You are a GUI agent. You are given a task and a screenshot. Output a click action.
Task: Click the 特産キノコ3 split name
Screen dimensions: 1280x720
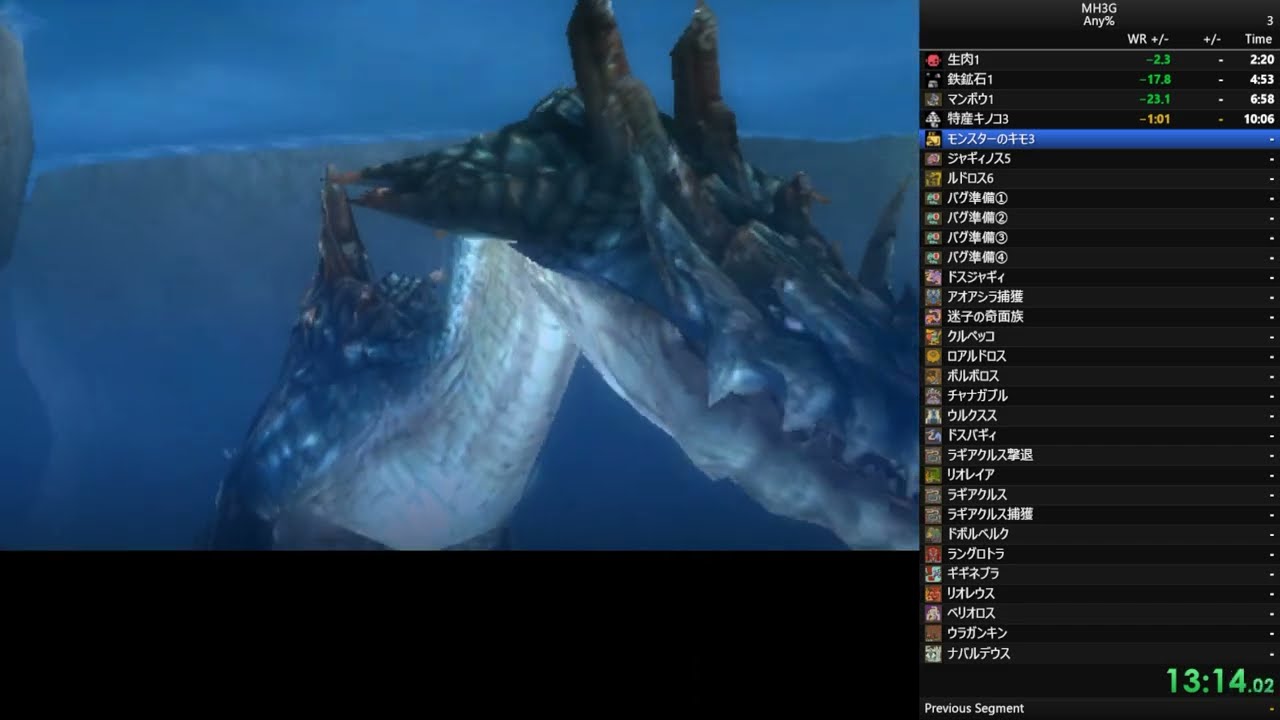point(977,119)
